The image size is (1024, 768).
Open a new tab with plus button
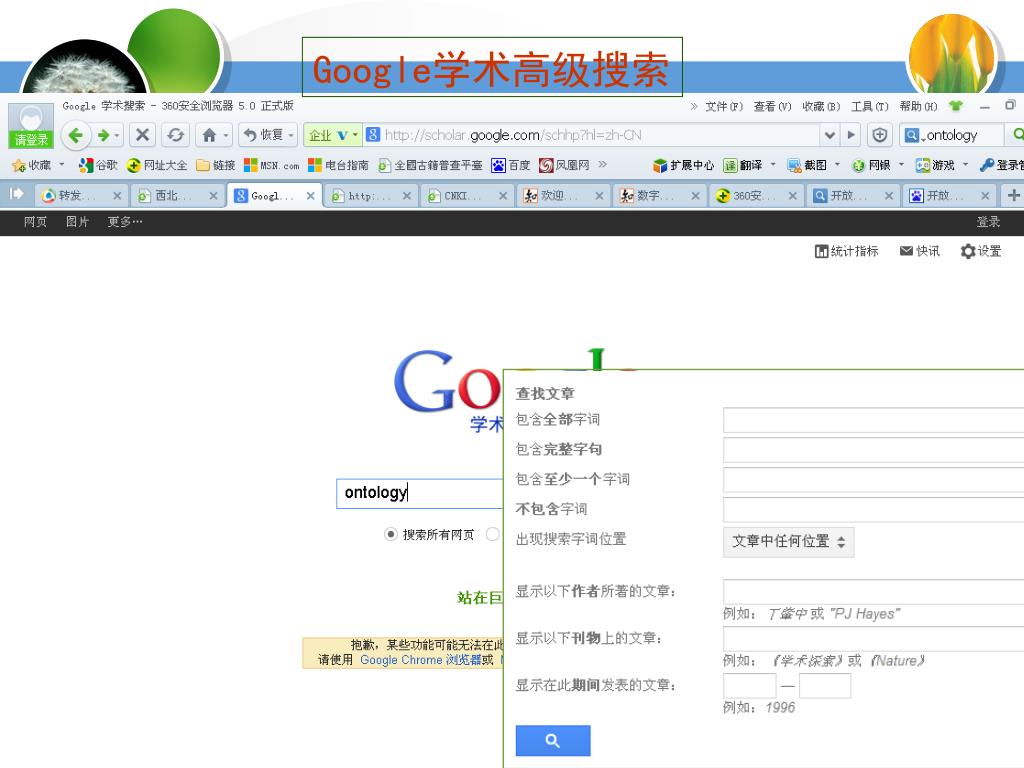pos(1013,195)
